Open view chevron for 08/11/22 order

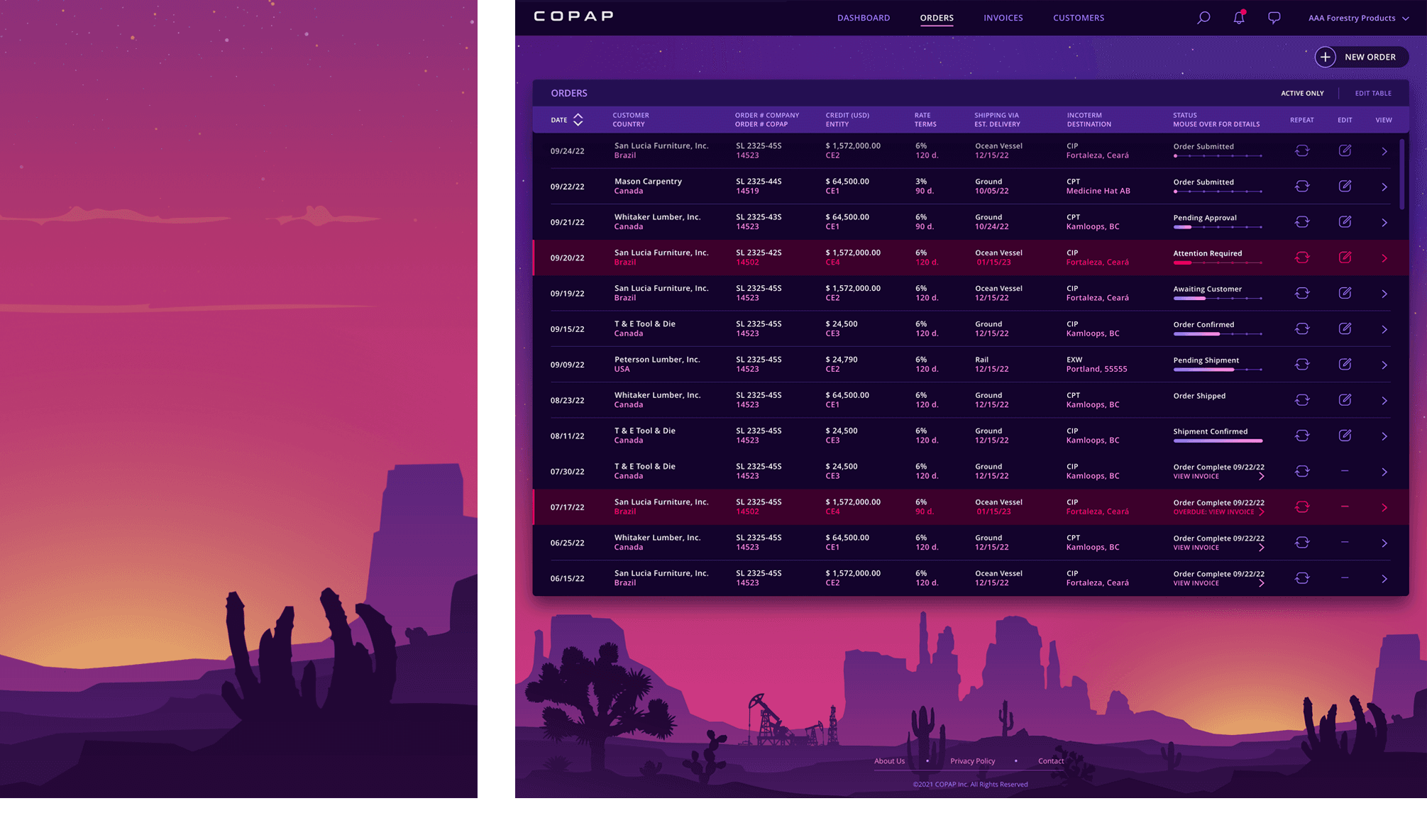coord(1384,436)
